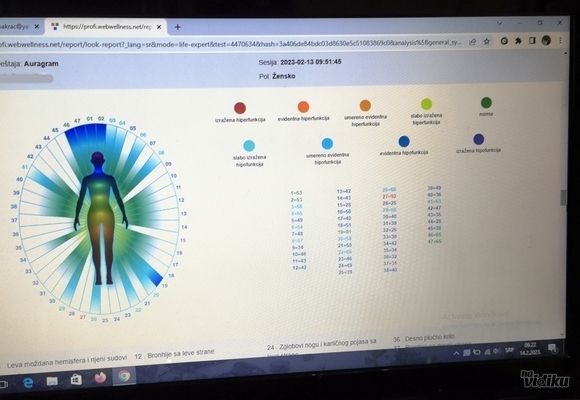Screen dimensions: 580x400
Task: Open Chrome three-dot menu
Action: [x=561, y=40]
